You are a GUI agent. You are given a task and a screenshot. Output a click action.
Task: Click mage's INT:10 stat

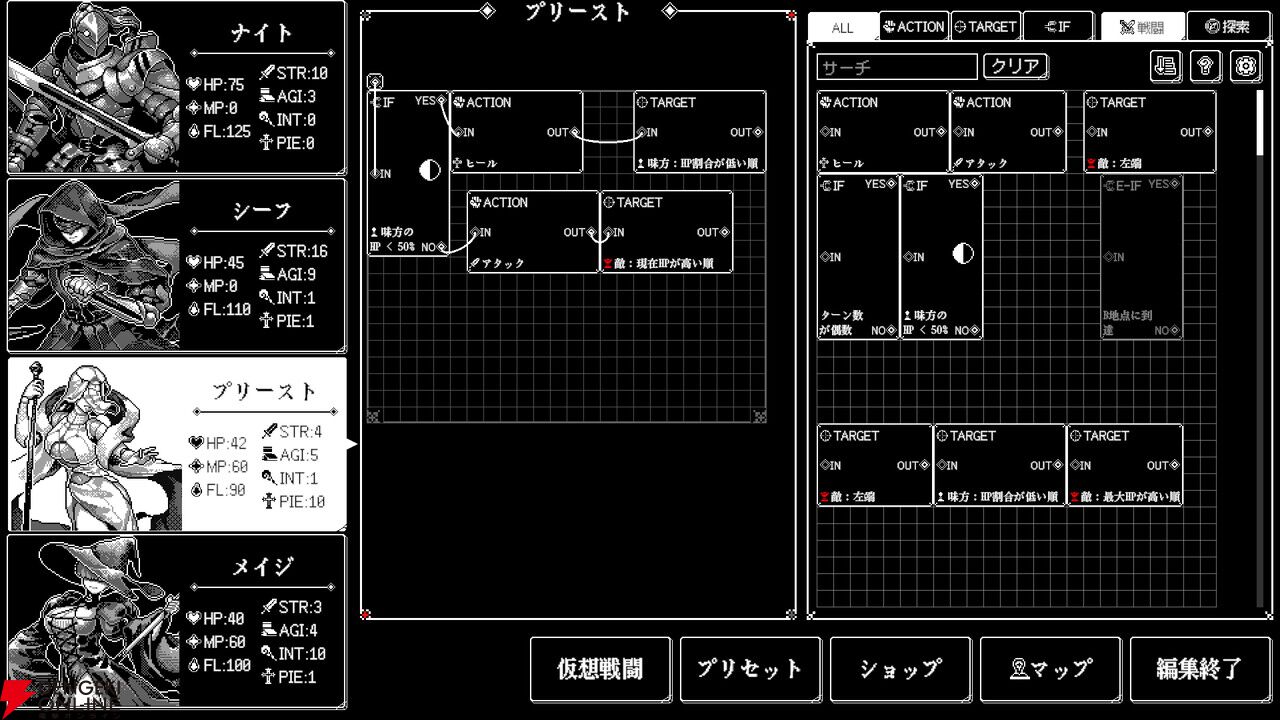pyautogui.click(x=294, y=654)
